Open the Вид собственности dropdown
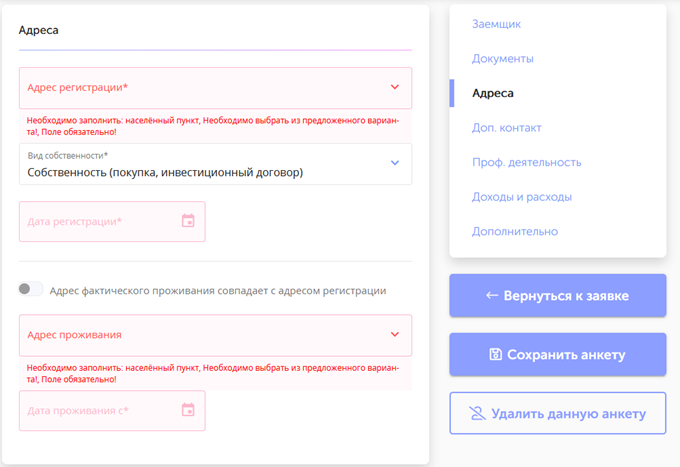680x467 pixels. [x=215, y=164]
